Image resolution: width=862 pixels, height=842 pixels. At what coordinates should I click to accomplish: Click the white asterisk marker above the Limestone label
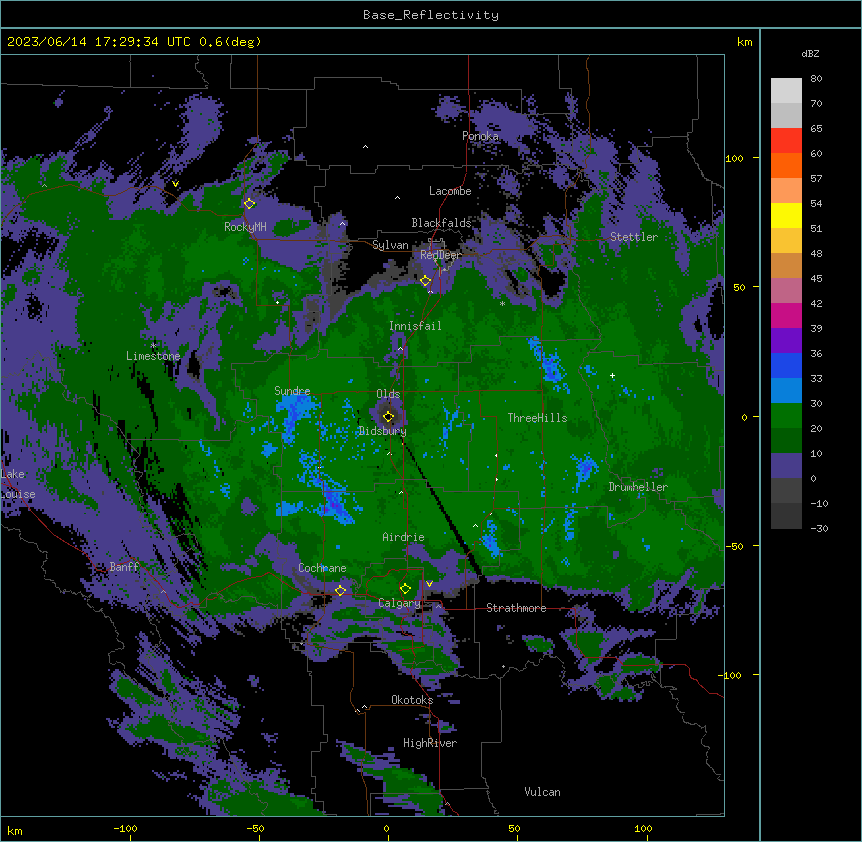[153, 345]
